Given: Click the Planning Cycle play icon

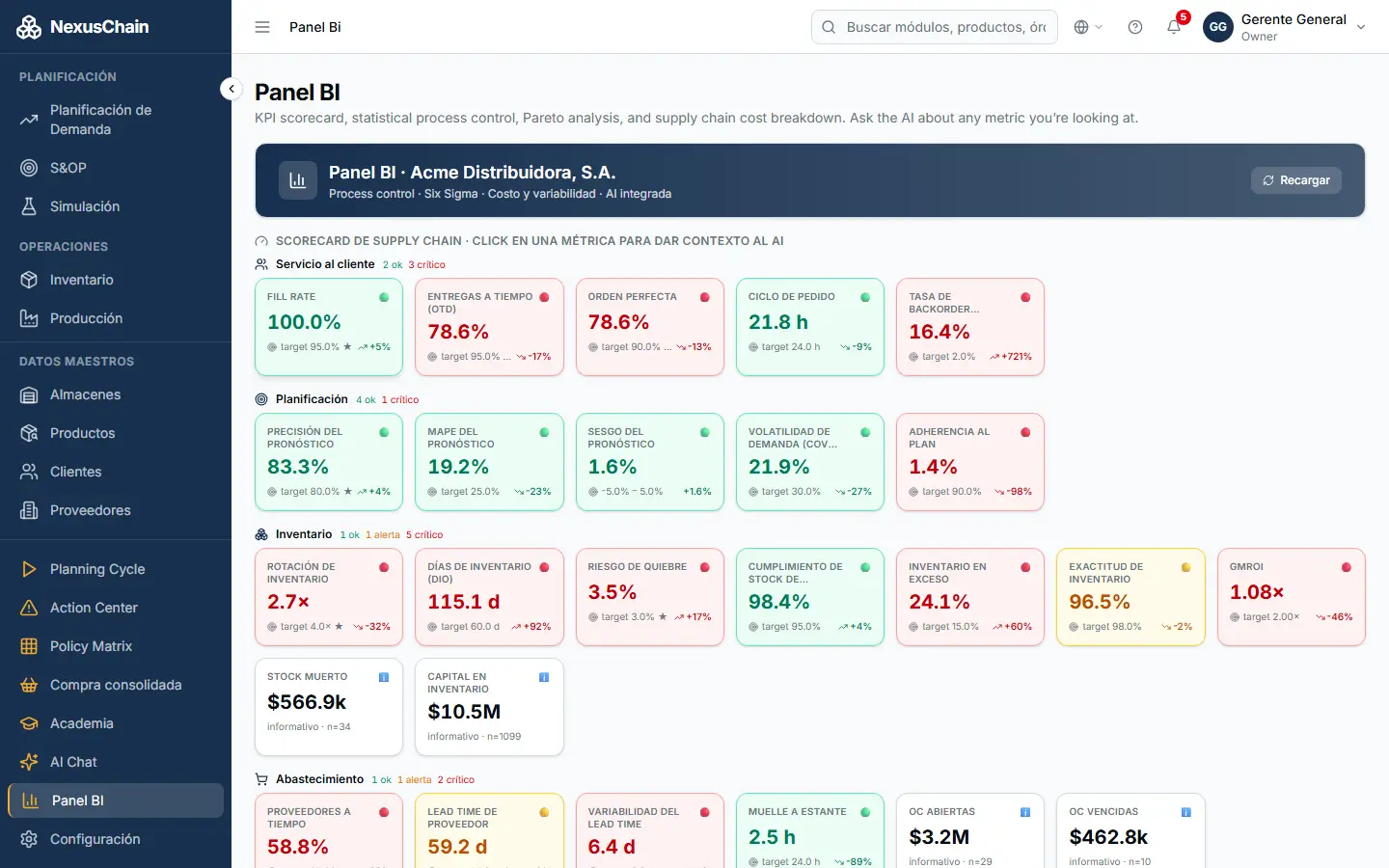Looking at the screenshot, I should pos(29,569).
